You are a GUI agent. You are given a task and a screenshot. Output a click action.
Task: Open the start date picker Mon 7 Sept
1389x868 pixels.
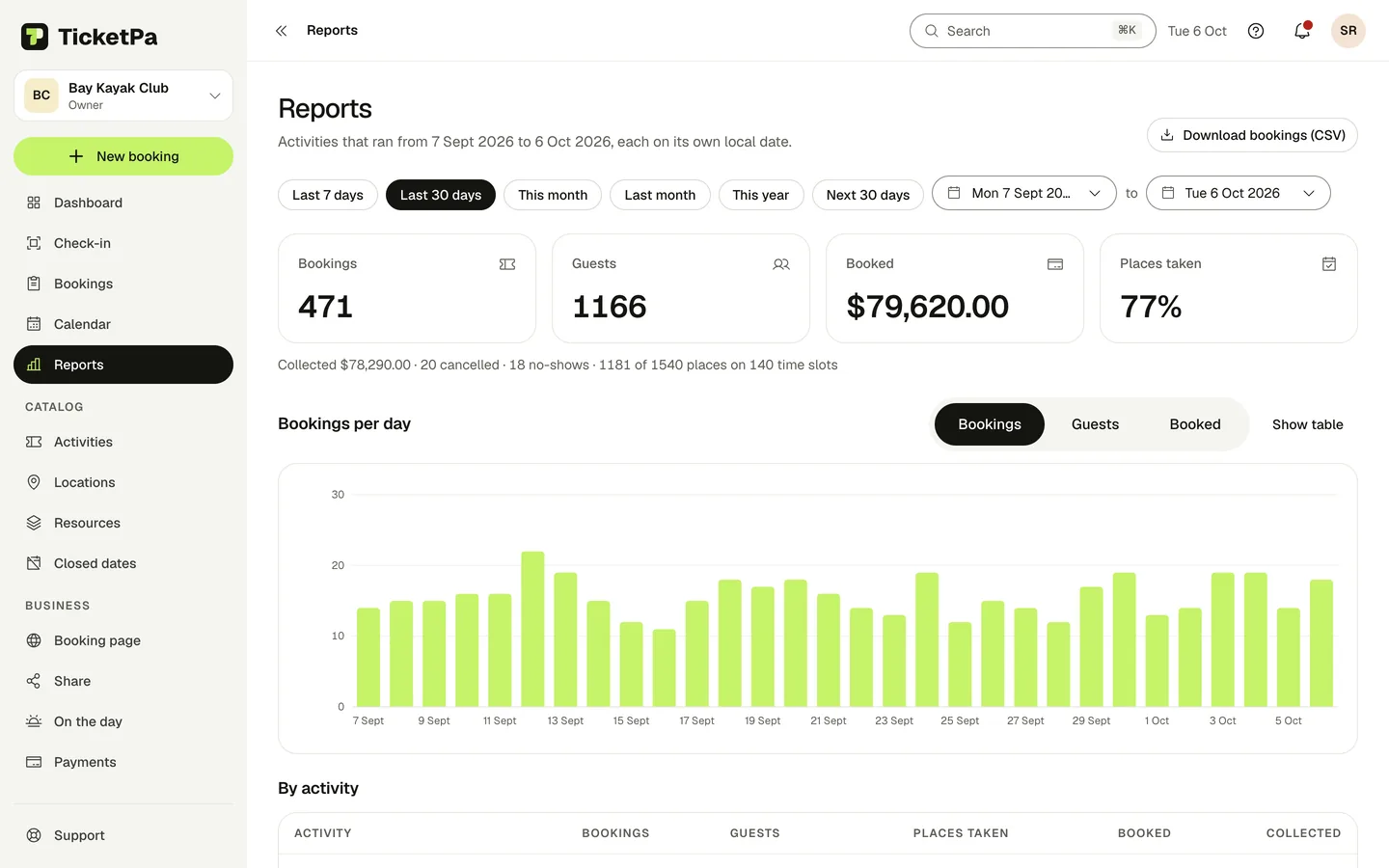pos(1024,193)
